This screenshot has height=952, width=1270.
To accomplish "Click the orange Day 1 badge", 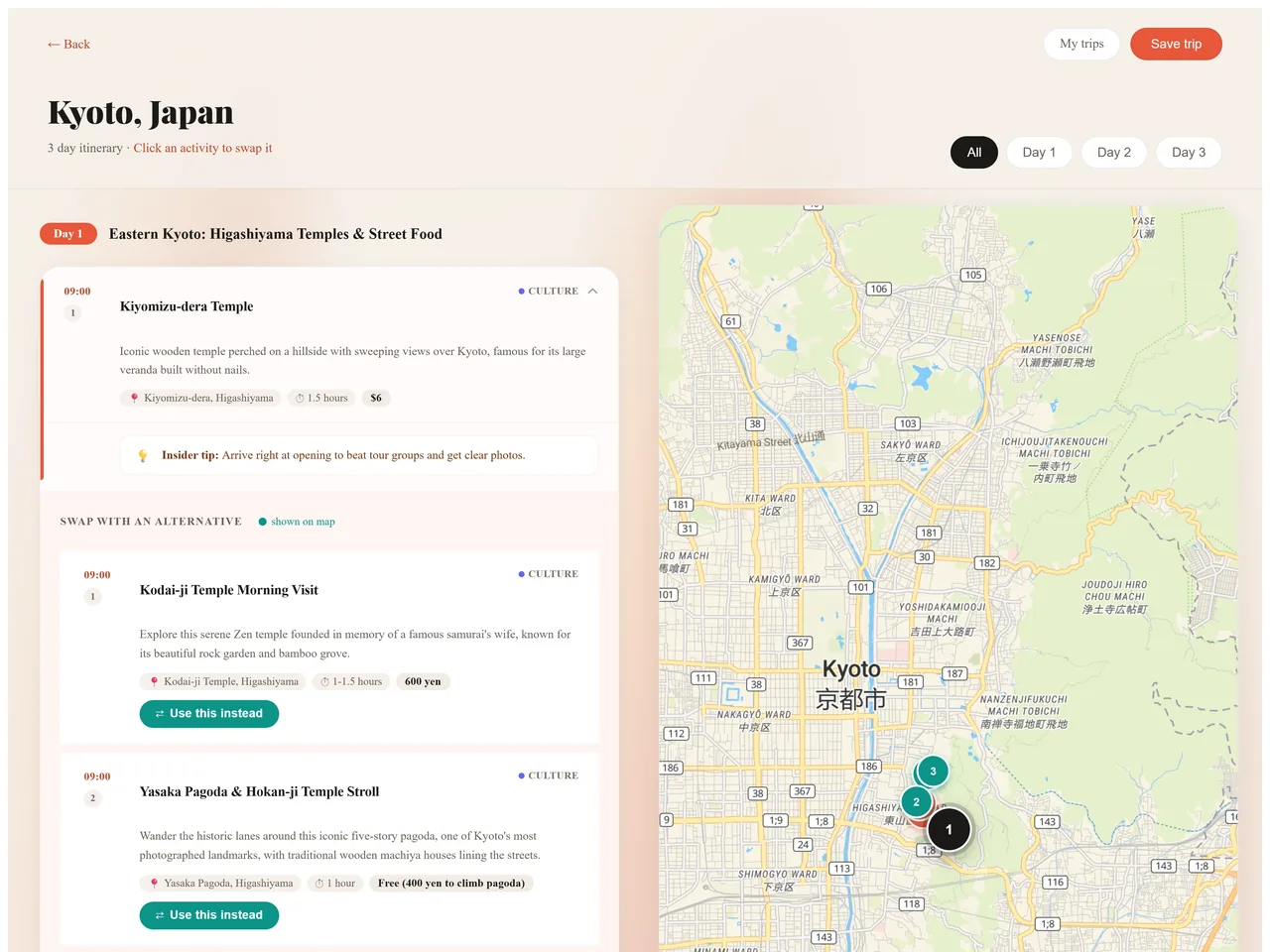I will (x=68, y=234).
